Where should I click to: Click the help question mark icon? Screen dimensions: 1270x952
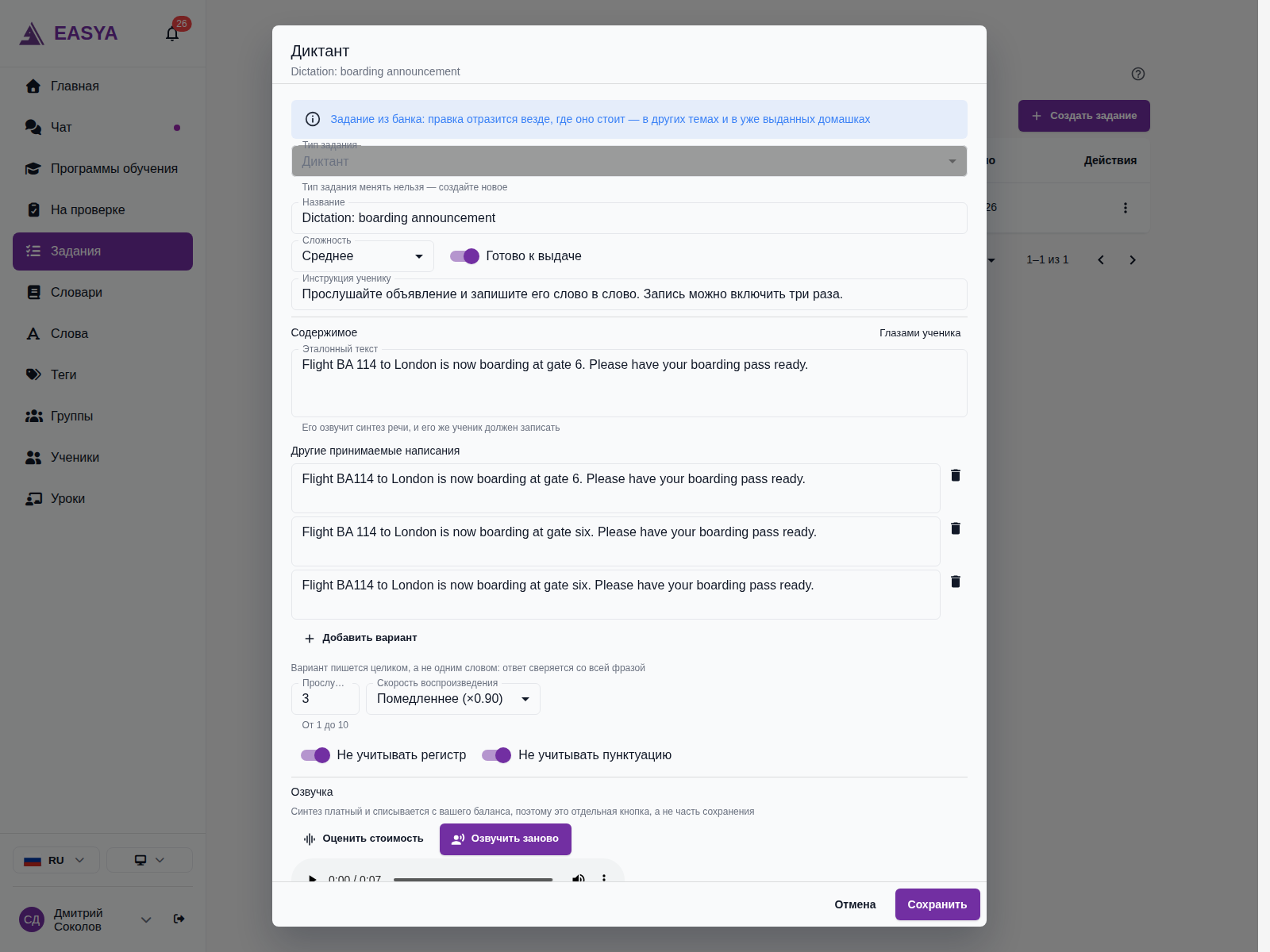click(x=1138, y=74)
